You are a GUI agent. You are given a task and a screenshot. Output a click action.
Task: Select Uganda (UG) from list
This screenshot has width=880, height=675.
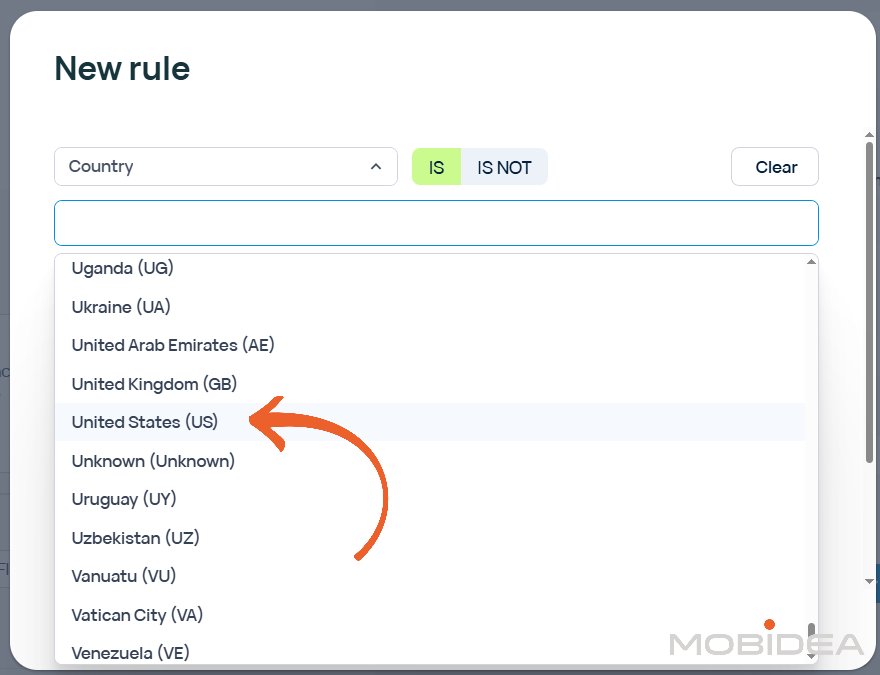point(123,268)
